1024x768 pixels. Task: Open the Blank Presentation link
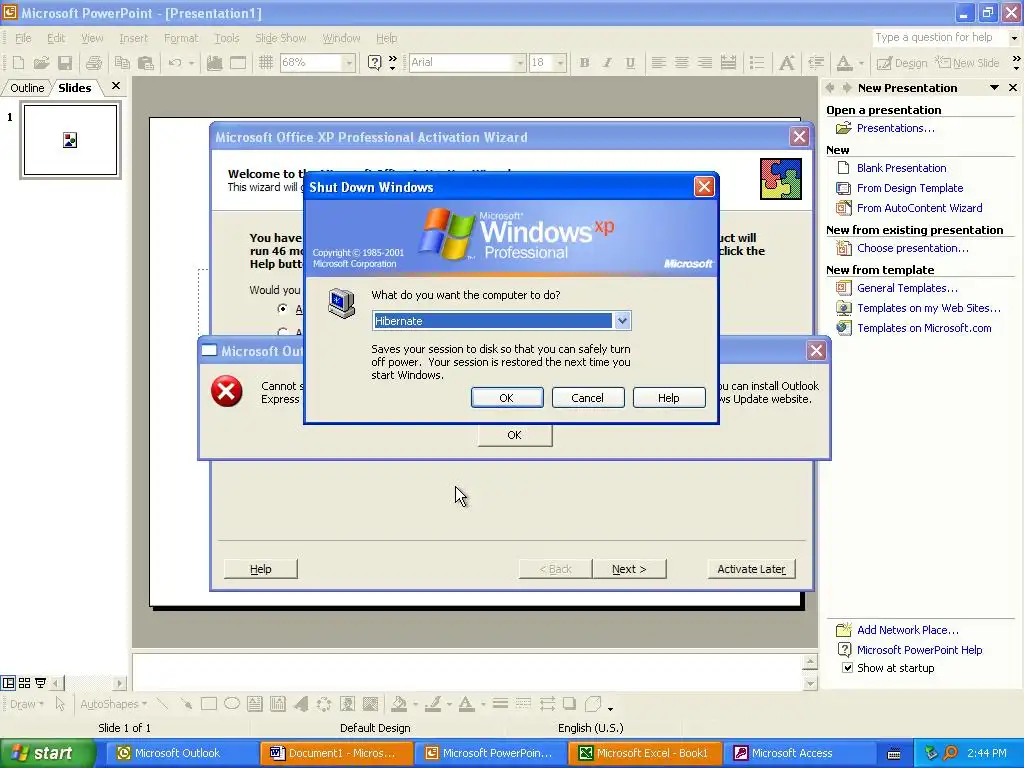(901, 168)
